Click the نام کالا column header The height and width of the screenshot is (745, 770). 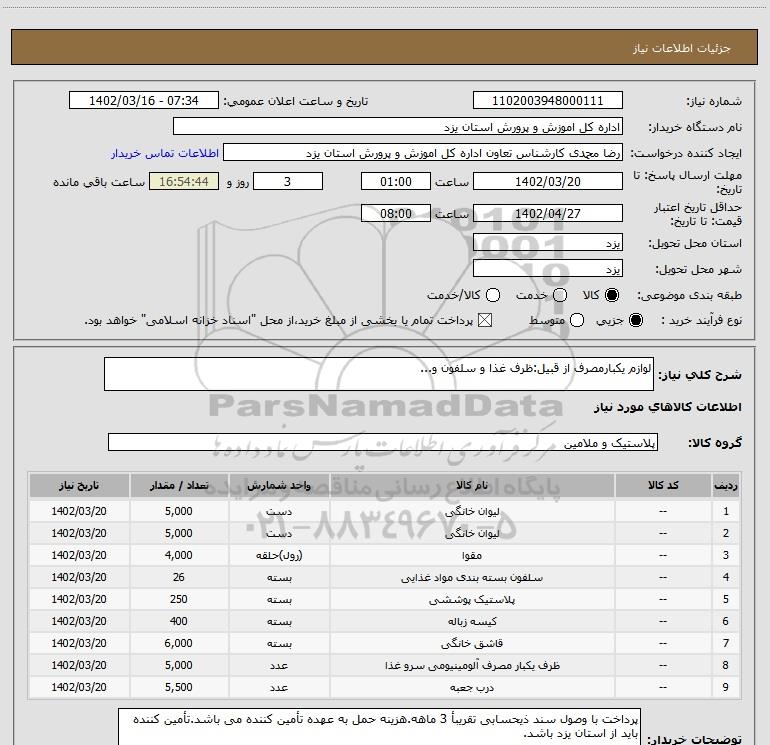(x=472, y=485)
